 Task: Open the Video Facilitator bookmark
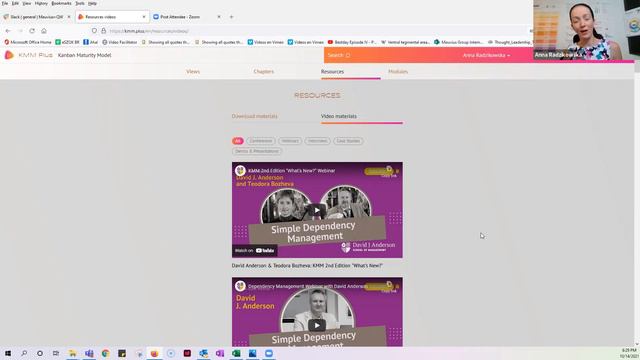120,42
